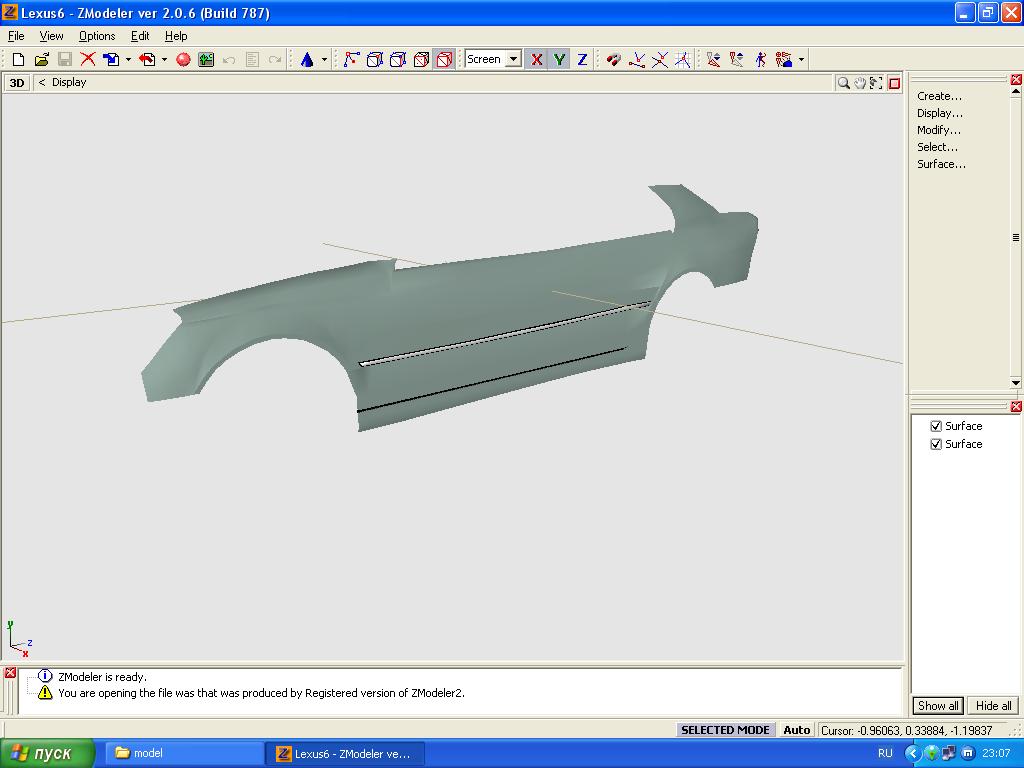1024x768 pixels.
Task: Select the pan hand tool in viewport
Action: click(860, 83)
